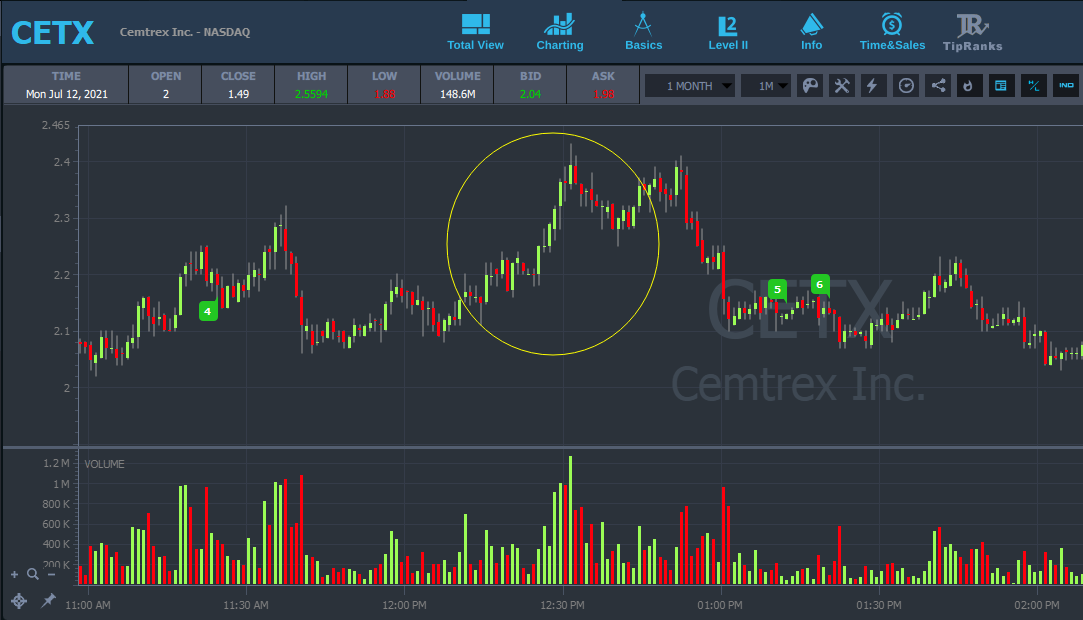Open the Basics tab
Viewport: 1083px width, 620px height.
click(643, 32)
